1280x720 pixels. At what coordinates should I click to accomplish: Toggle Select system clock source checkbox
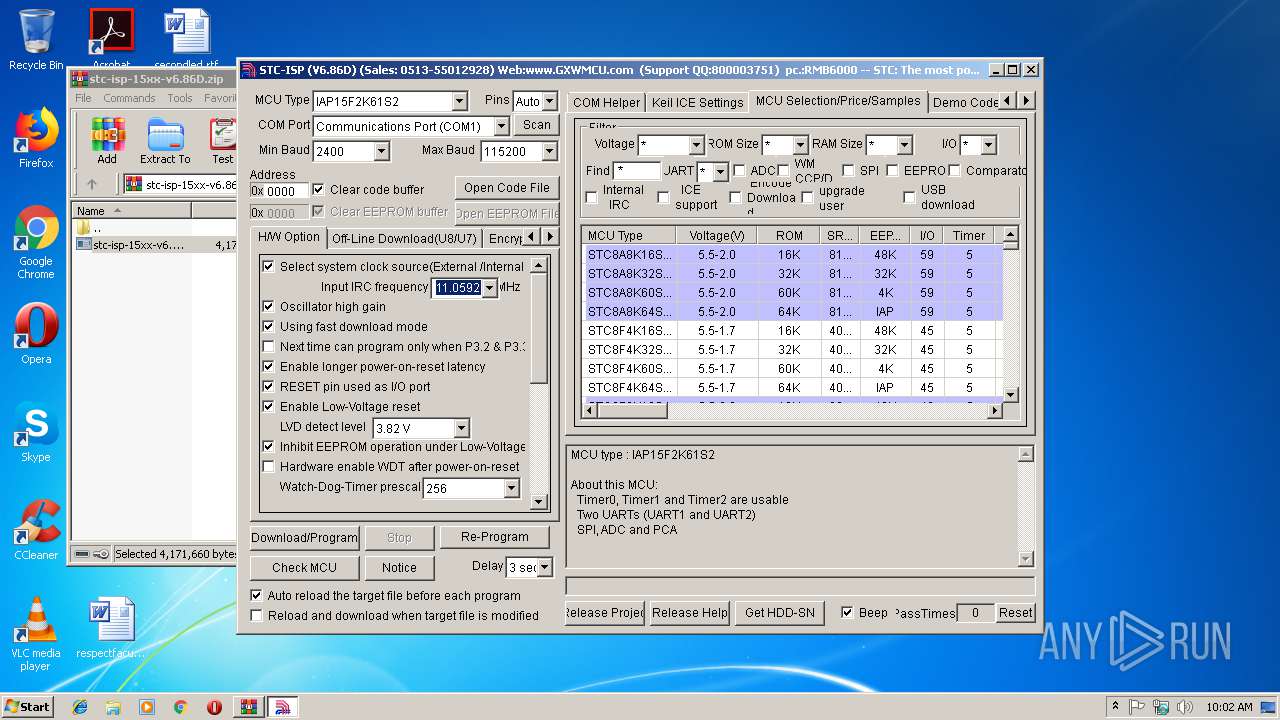(x=268, y=266)
